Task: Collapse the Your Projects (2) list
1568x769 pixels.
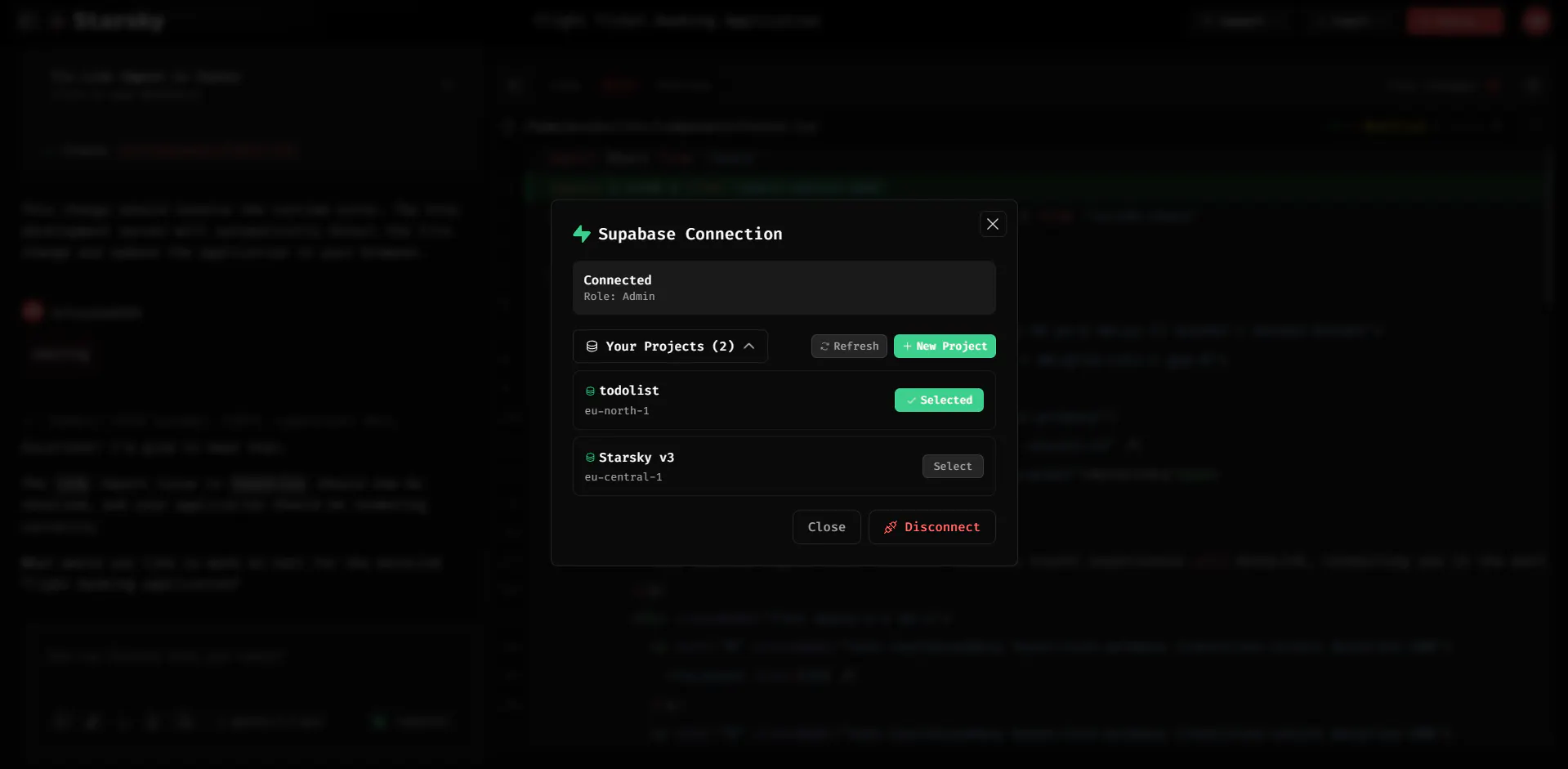Action: tap(670, 346)
